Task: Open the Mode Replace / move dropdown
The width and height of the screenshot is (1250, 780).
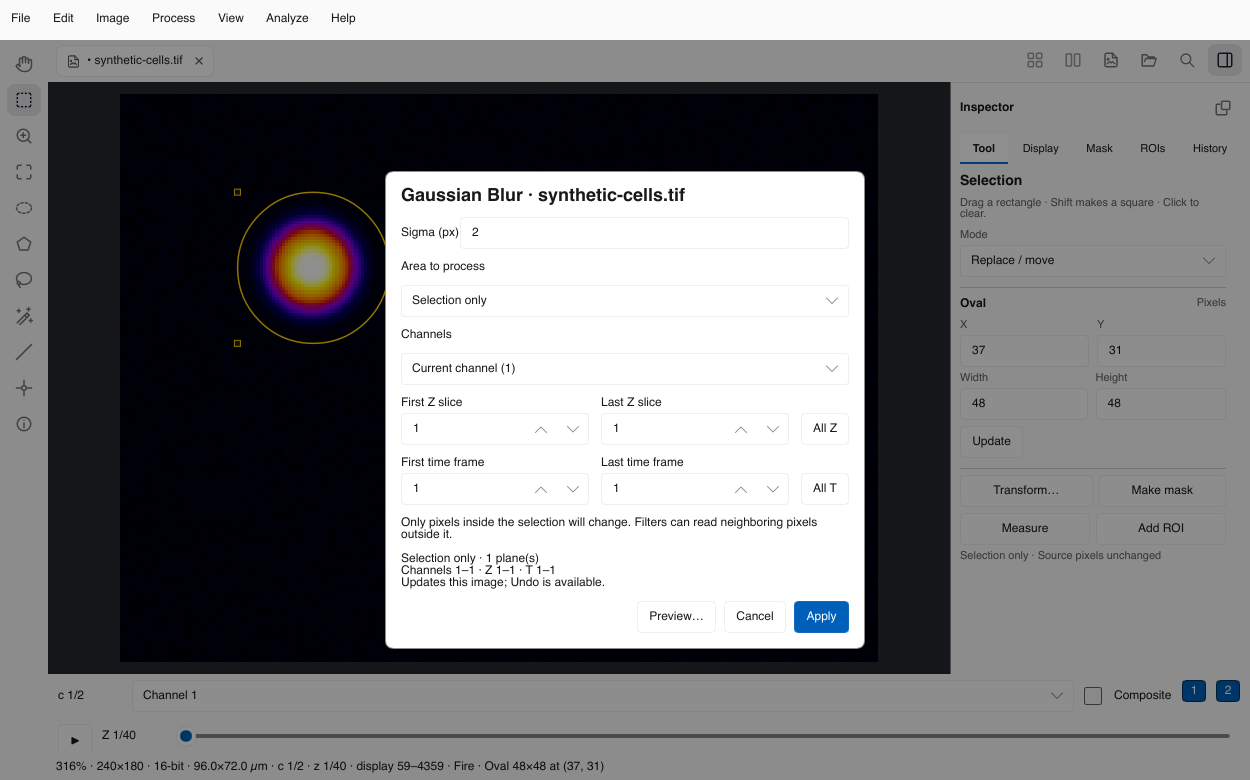Action: click(x=1093, y=261)
